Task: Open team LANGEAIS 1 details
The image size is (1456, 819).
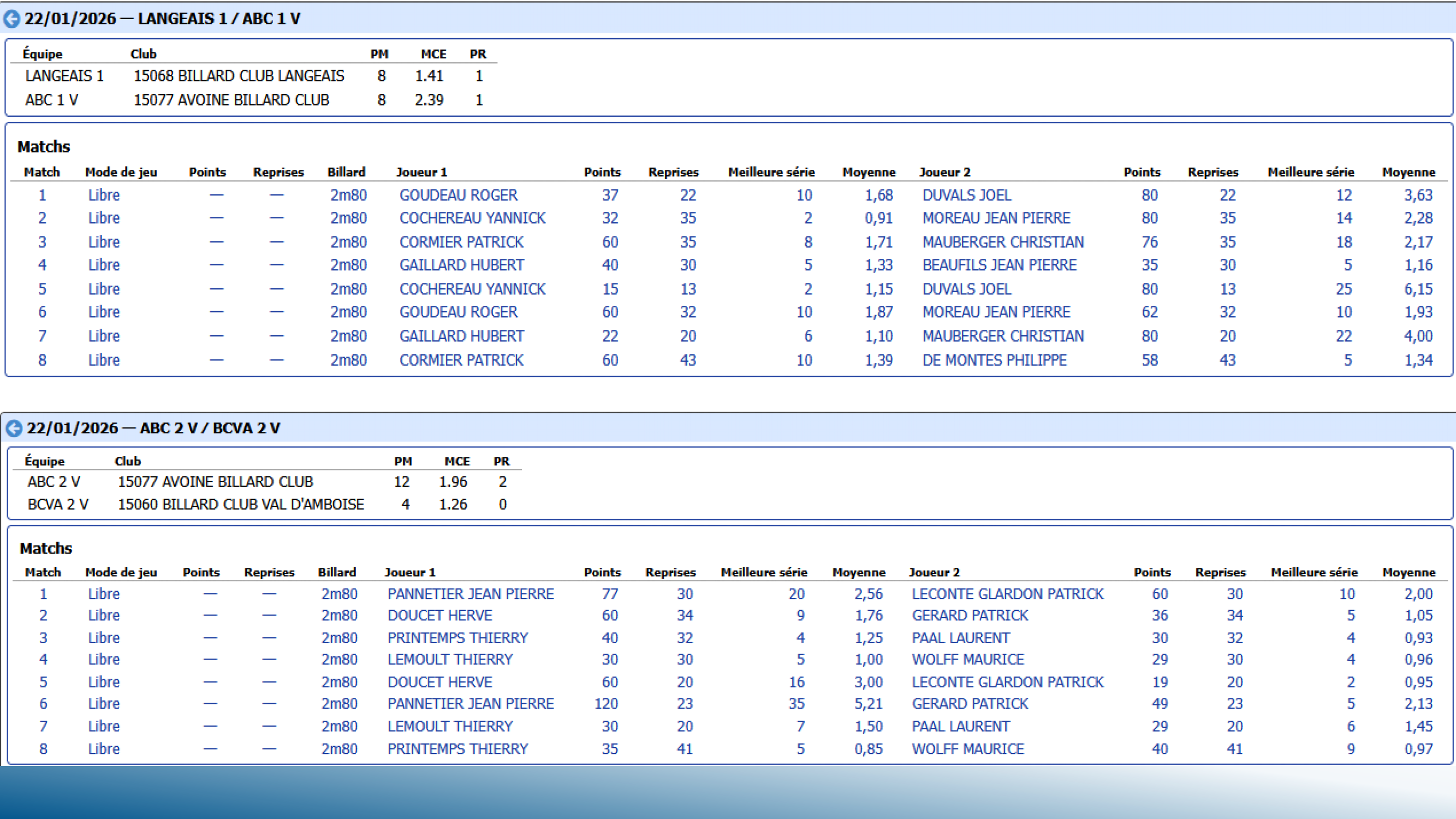Action: click(64, 76)
